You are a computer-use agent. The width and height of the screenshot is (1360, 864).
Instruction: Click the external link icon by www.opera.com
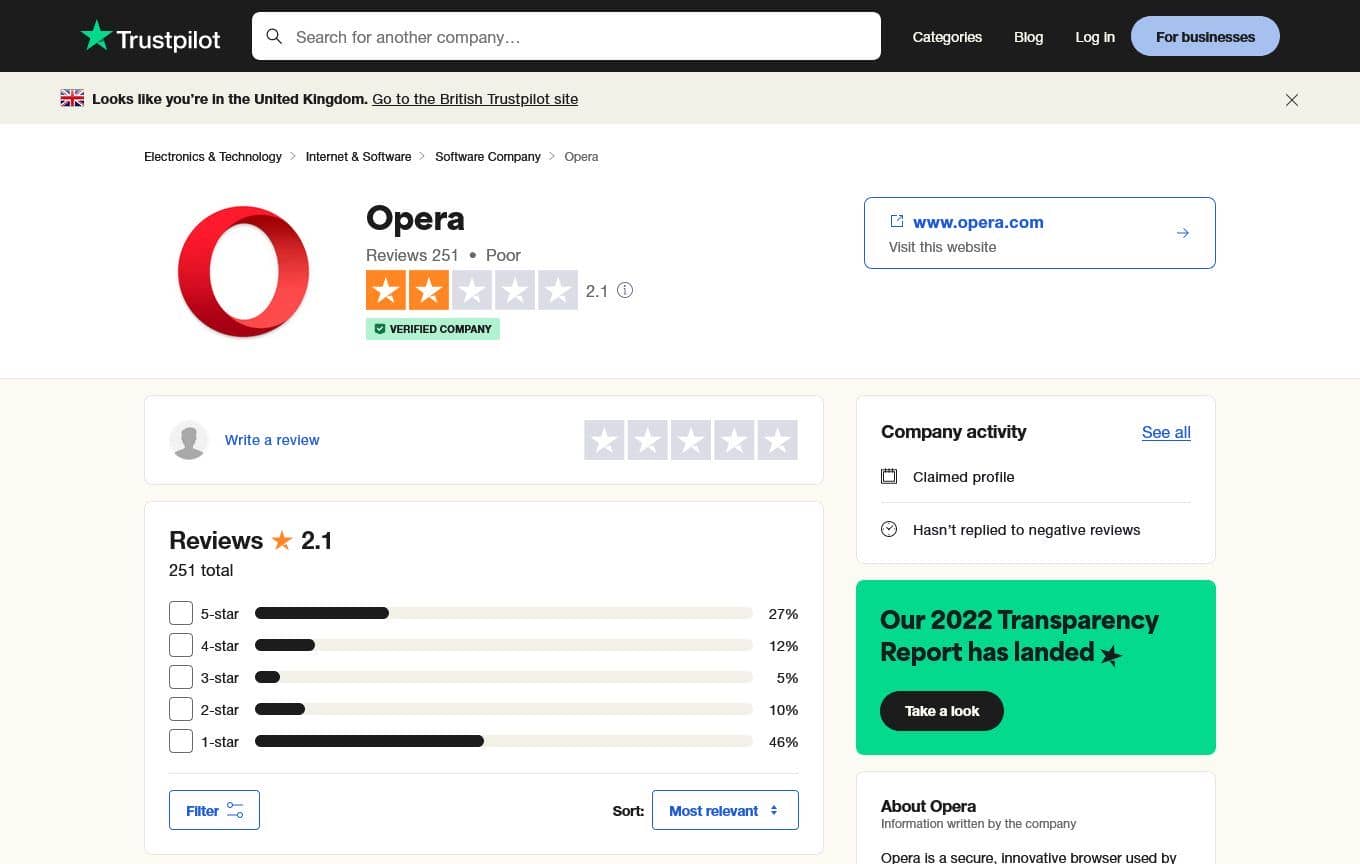[897, 221]
